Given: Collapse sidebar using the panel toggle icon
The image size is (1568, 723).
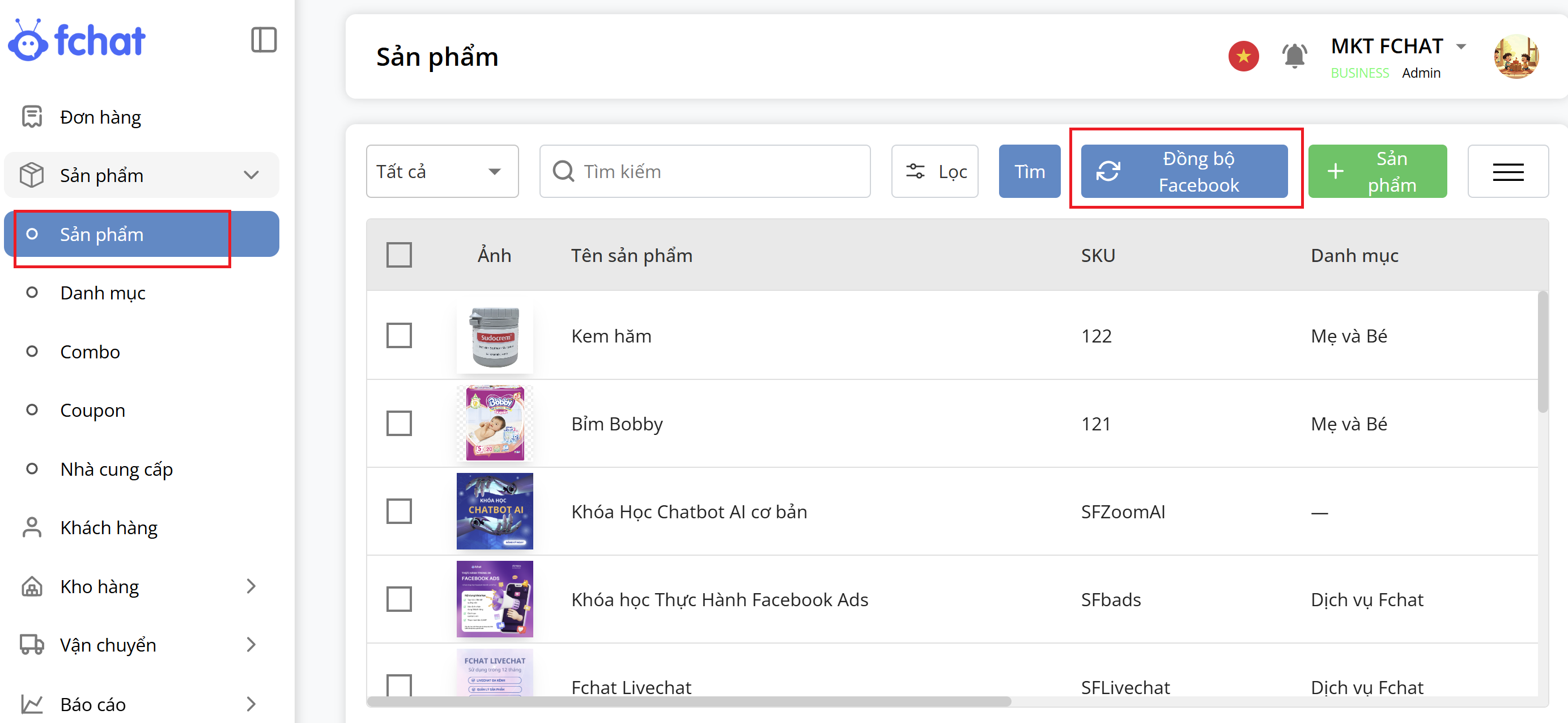Looking at the screenshot, I should pyautogui.click(x=264, y=40).
